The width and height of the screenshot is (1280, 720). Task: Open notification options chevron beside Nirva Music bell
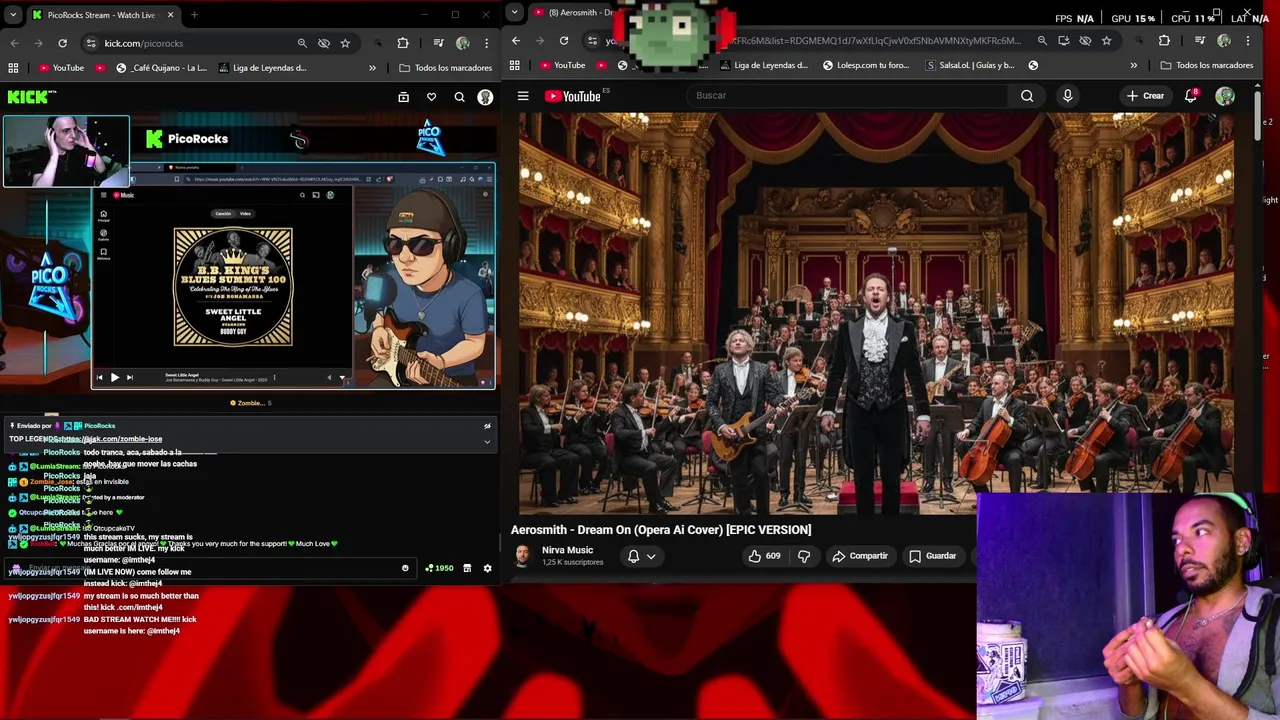[651, 556]
